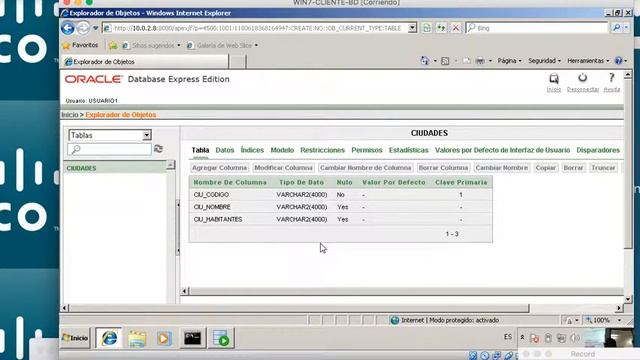Open Valores por Defecto de Interfaz de Usuario tab

[502, 150]
